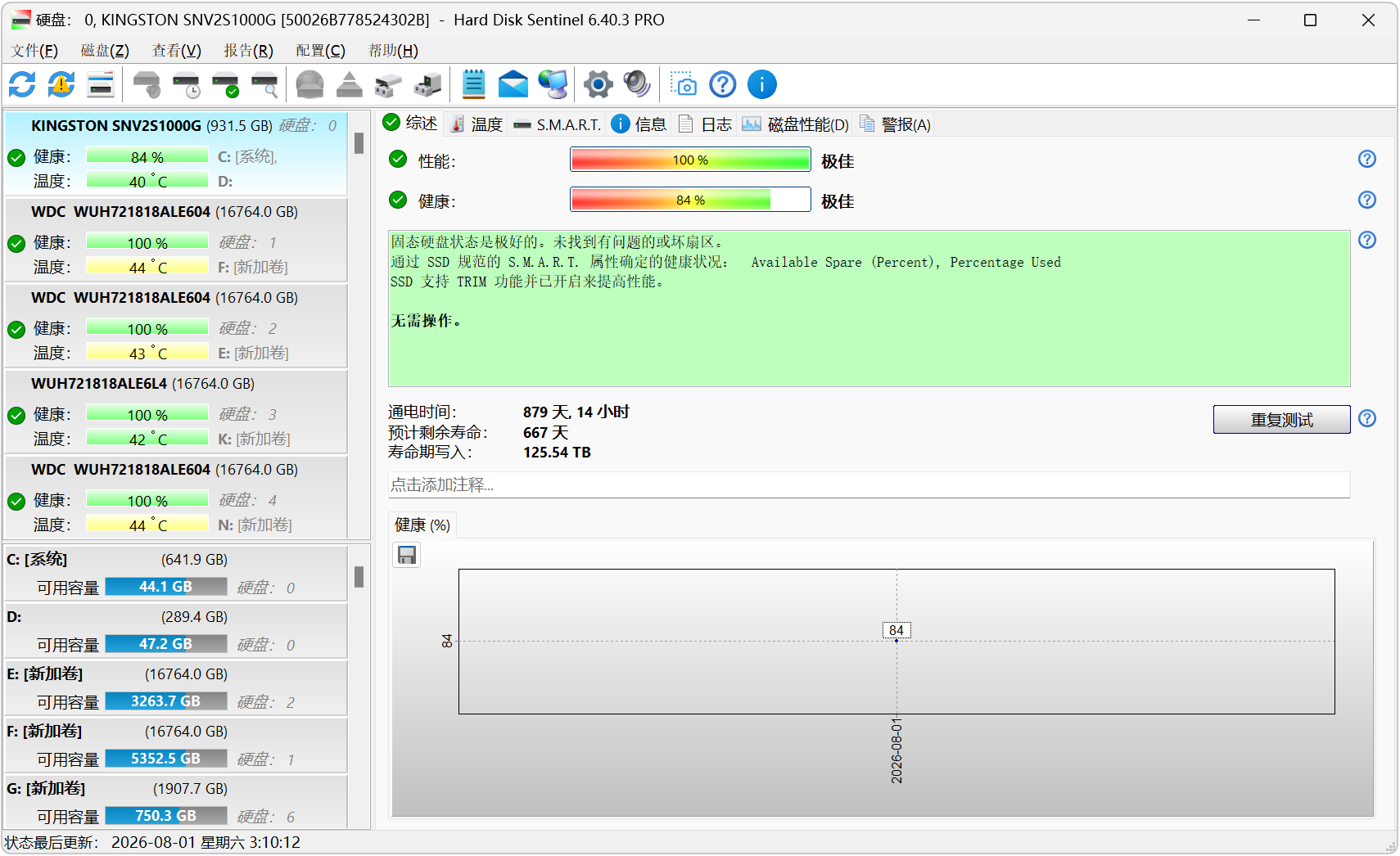
Task: Click the screenshot camera icon
Action: point(683,84)
